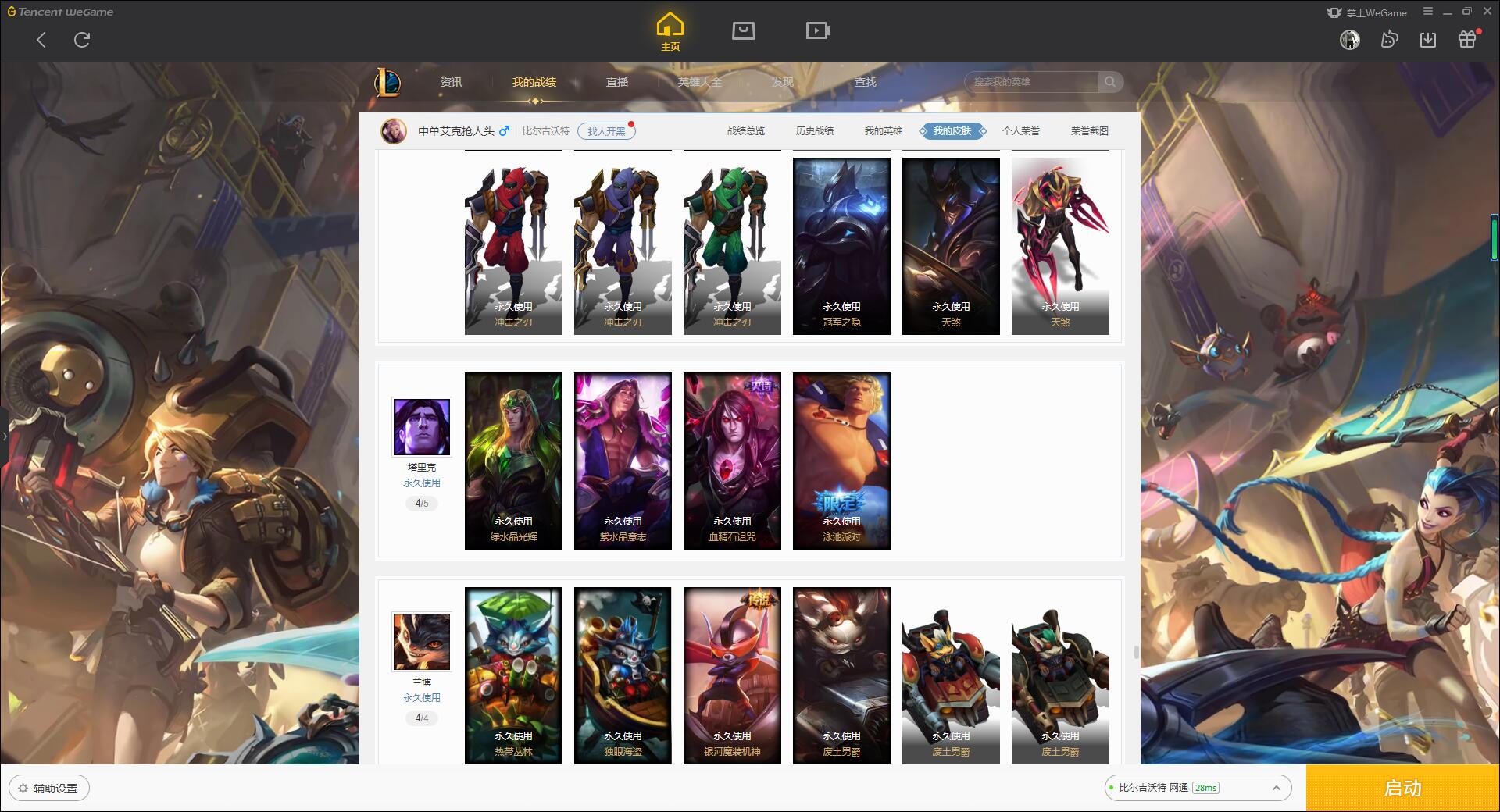Open the hamburger main menu icon
This screenshot has width=1500, height=812.
coord(1428,12)
